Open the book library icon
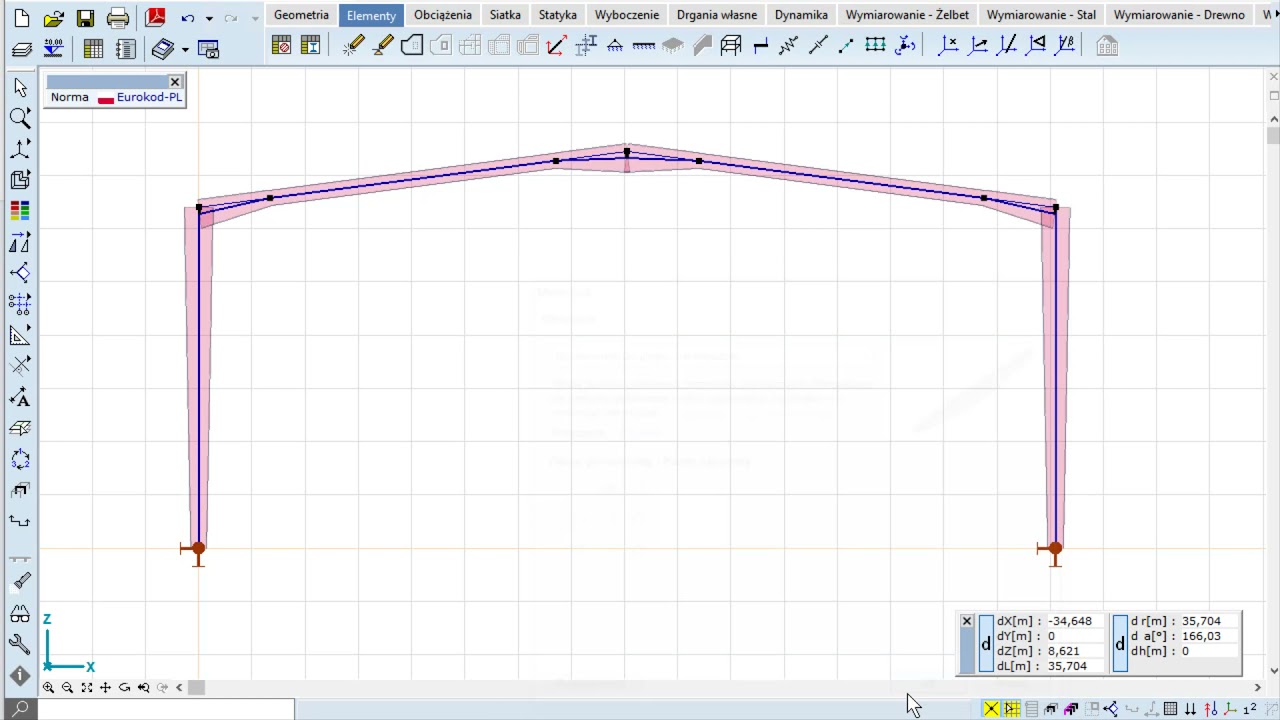 163,48
